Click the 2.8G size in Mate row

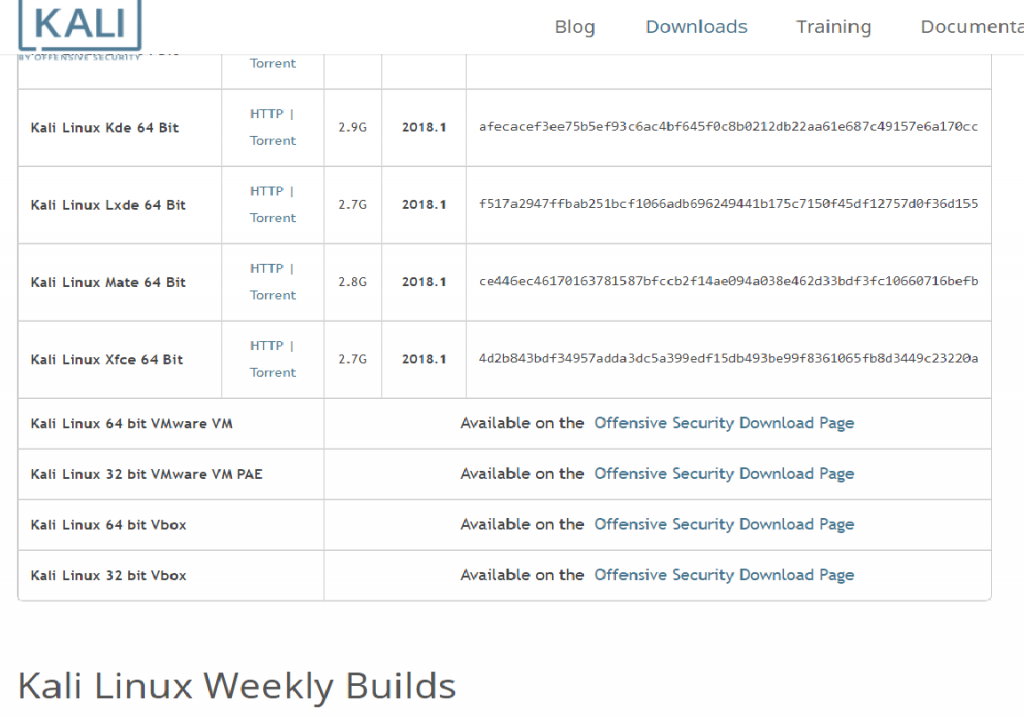[x=353, y=282]
